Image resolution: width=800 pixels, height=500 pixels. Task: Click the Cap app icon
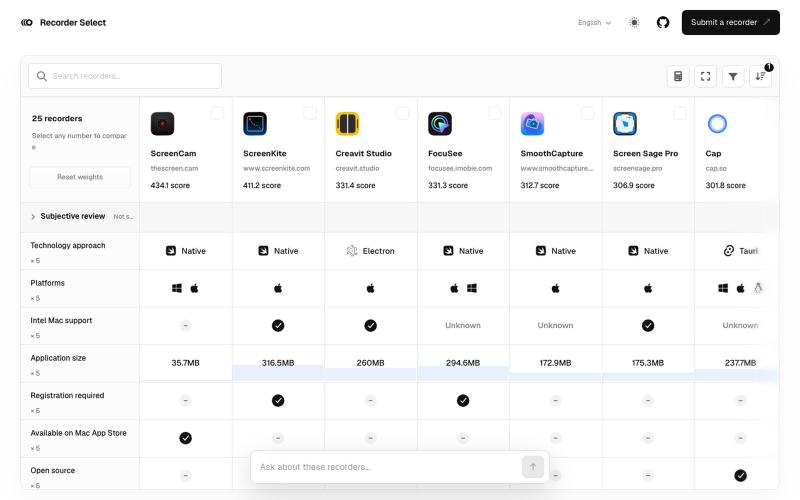coord(717,124)
